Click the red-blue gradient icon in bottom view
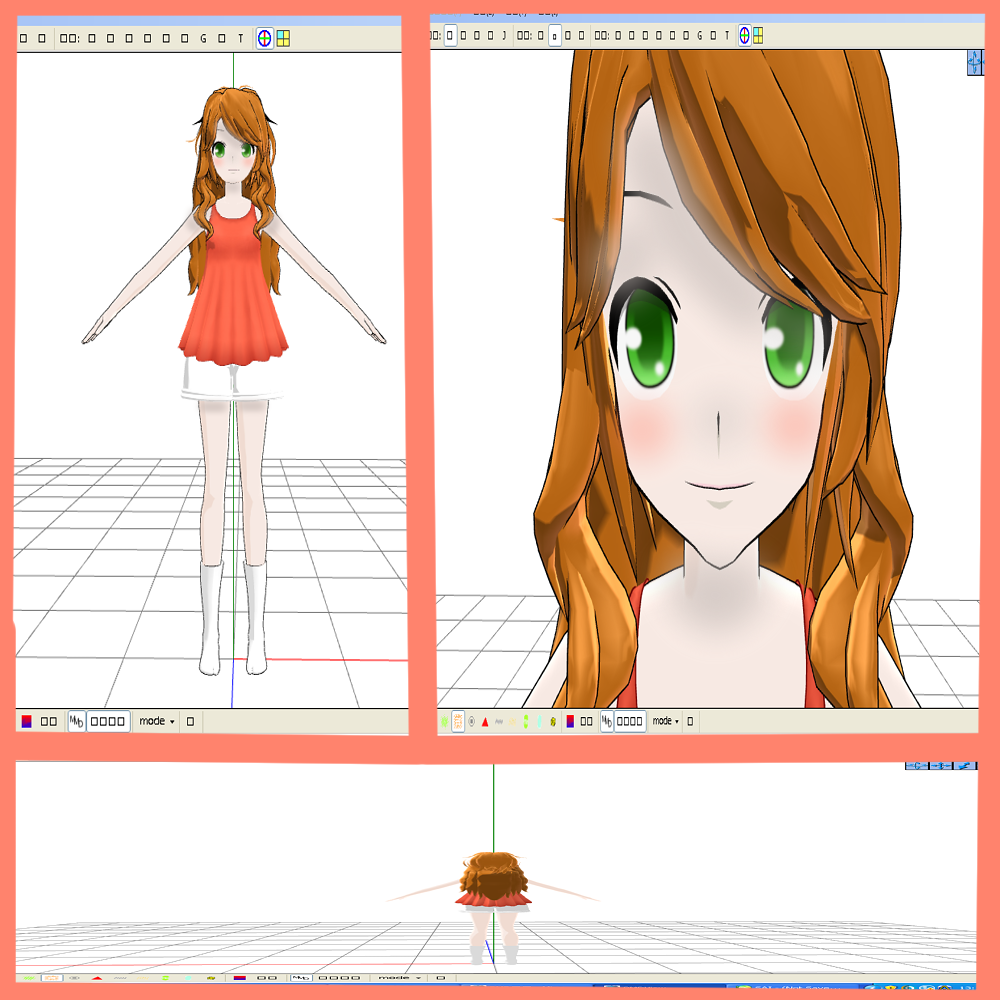Screen dimensions: 1000x1000 click(x=240, y=978)
